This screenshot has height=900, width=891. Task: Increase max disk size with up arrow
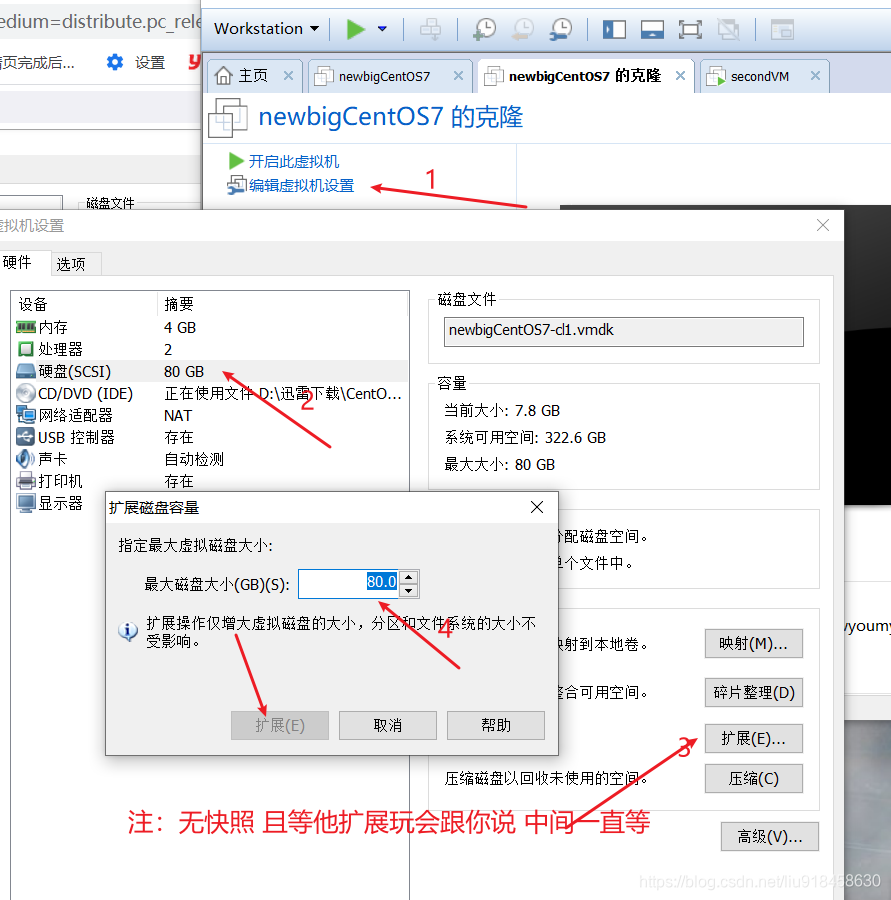408,577
